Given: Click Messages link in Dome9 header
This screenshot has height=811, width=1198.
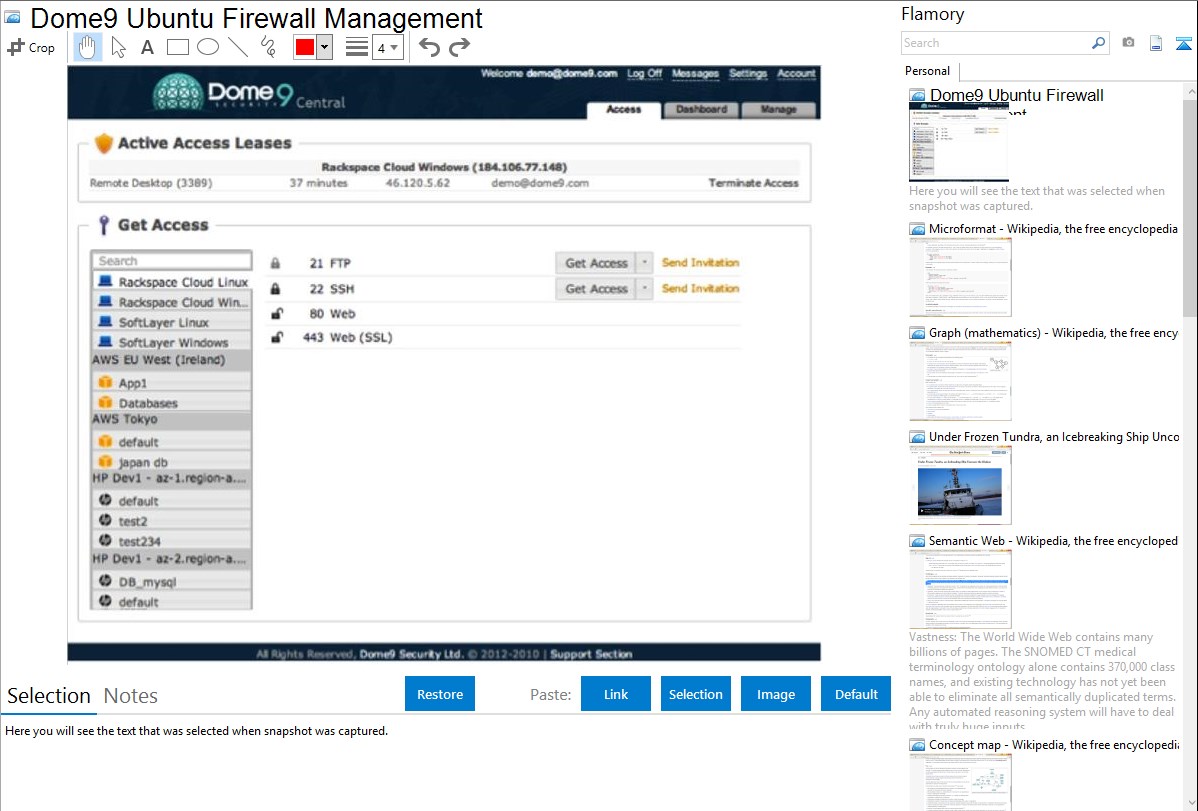Looking at the screenshot, I should coord(695,73).
